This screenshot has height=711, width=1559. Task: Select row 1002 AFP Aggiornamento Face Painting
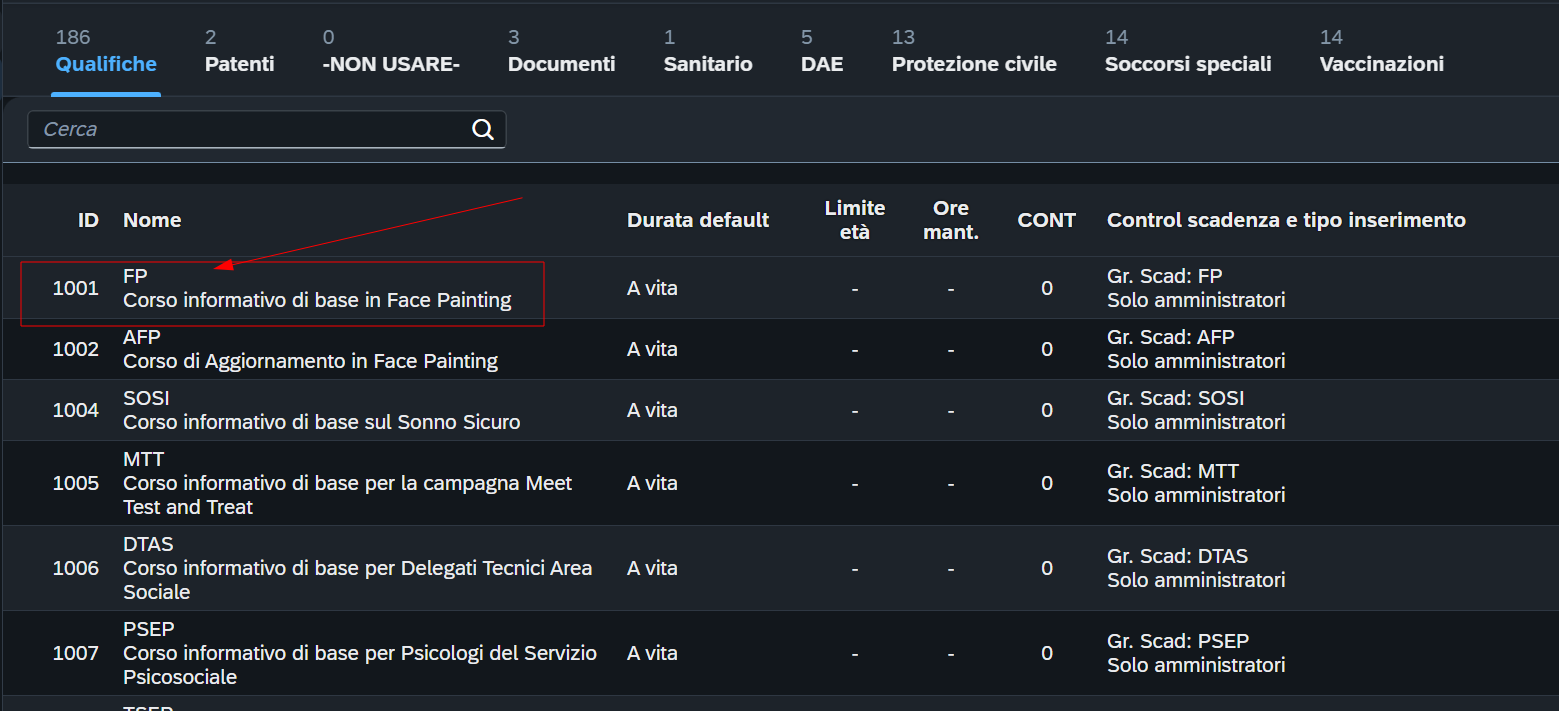point(780,349)
